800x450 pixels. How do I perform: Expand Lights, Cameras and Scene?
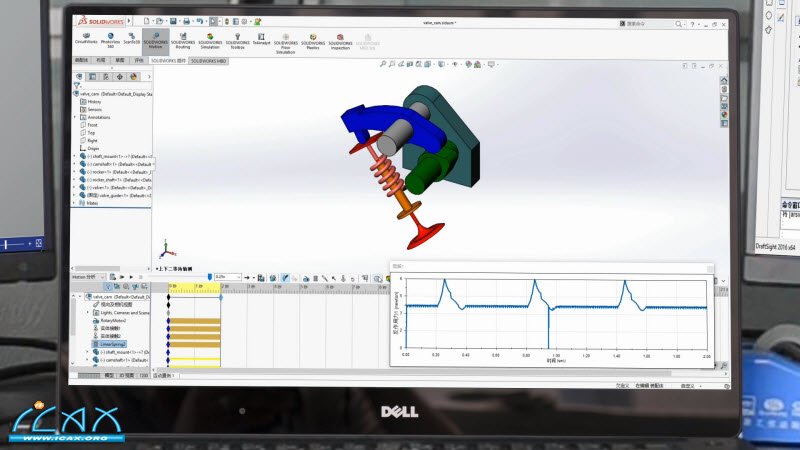pyautogui.click(x=87, y=312)
